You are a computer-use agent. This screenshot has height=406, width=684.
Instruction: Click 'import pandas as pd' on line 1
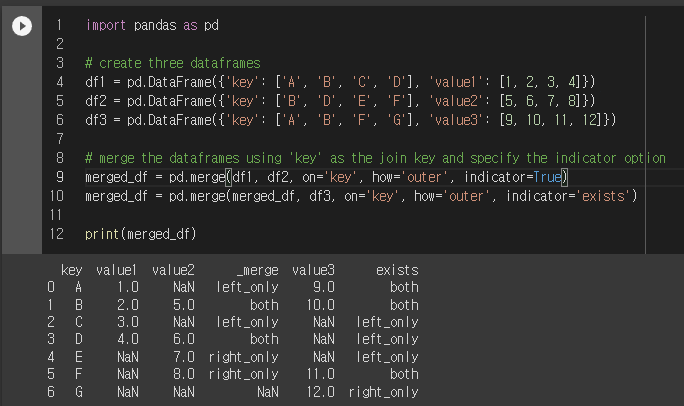152,25
